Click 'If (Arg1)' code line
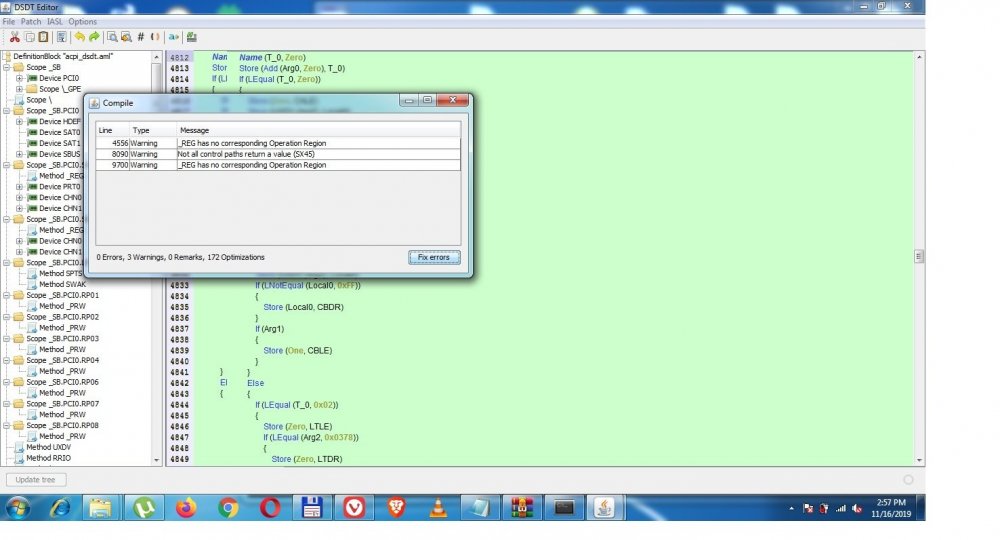Image resolution: width=1000 pixels, height=540 pixels. (x=270, y=328)
